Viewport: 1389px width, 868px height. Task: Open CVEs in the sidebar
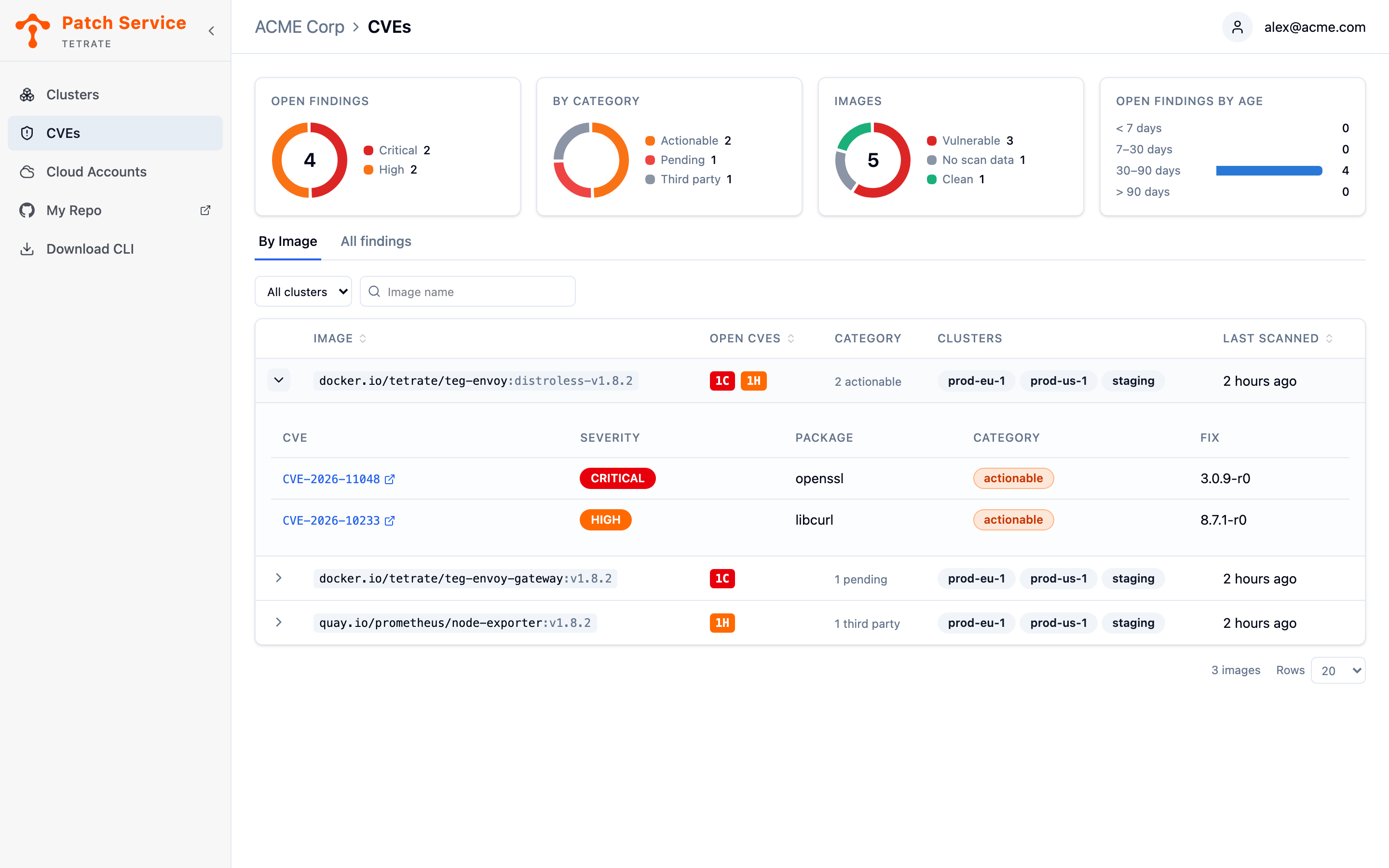pos(115,133)
